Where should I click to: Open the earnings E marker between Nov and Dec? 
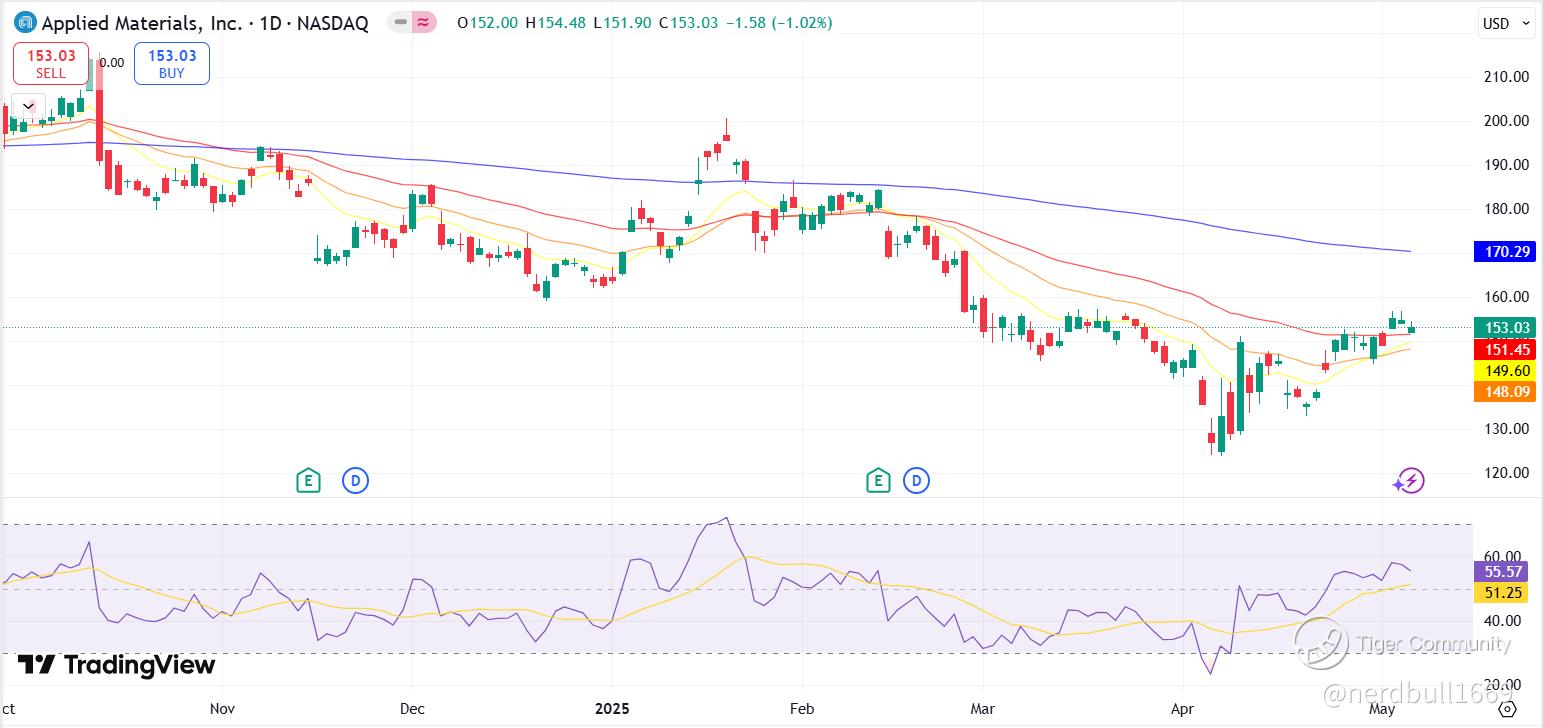click(x=308, y=481)
